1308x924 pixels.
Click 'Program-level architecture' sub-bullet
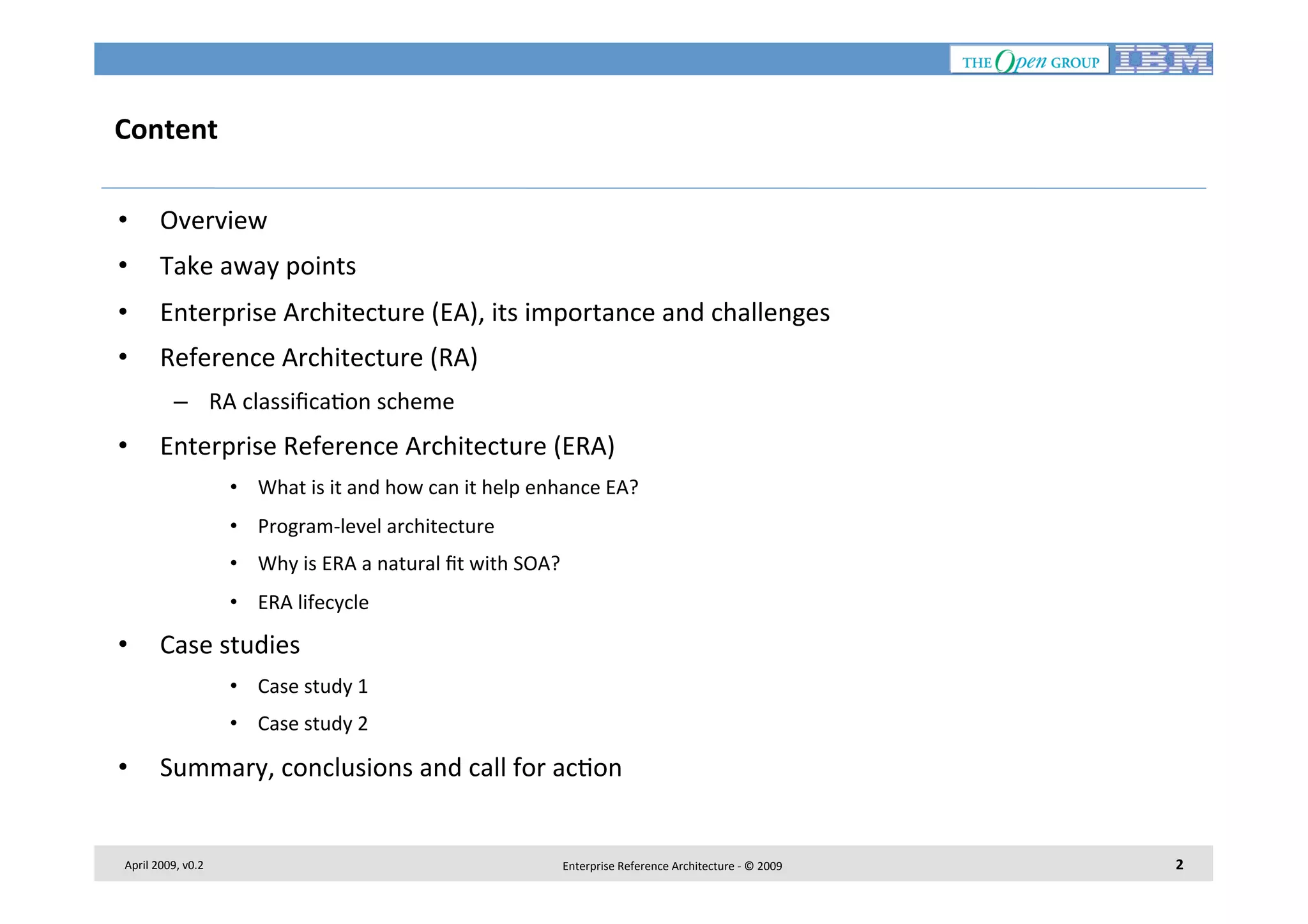376,527
